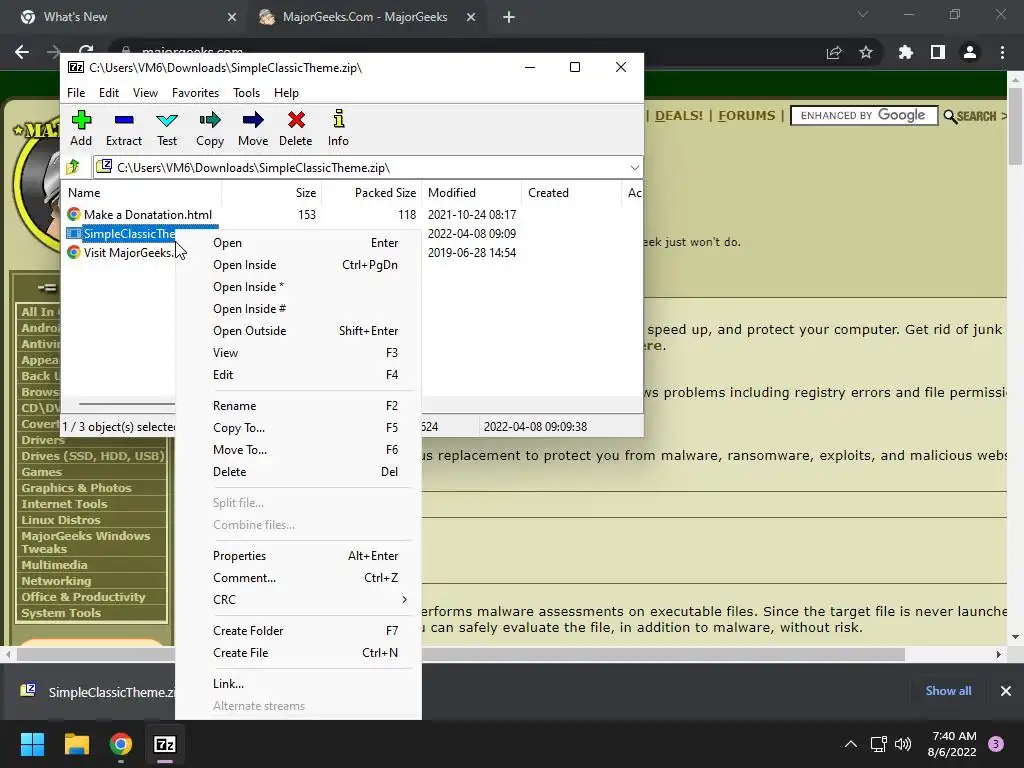Open the Favorites menu
1024x768 pixels.
195,93
